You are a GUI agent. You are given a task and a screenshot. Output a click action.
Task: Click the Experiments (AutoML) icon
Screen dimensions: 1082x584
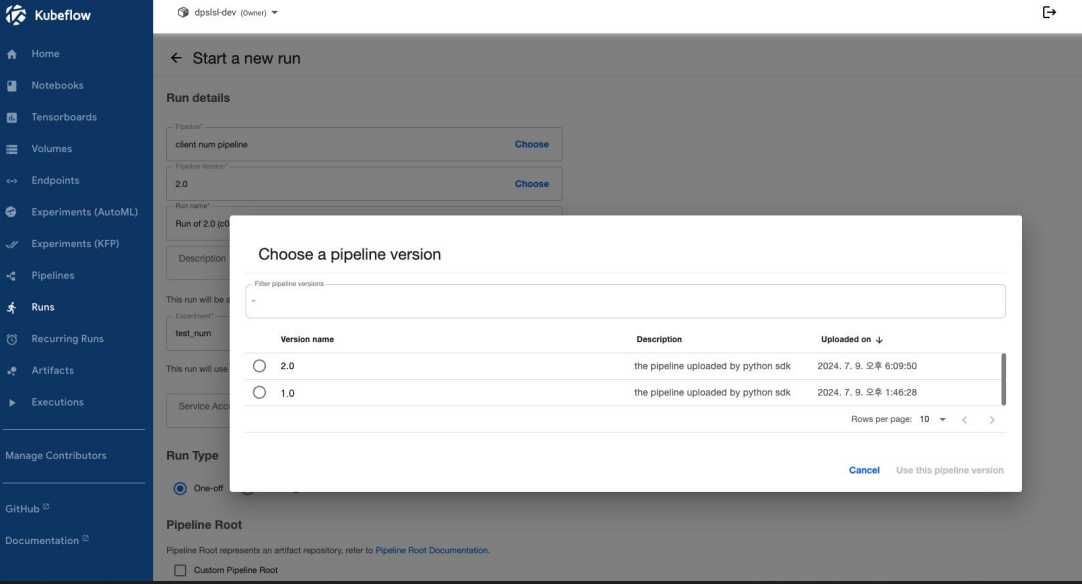(11, 212)
